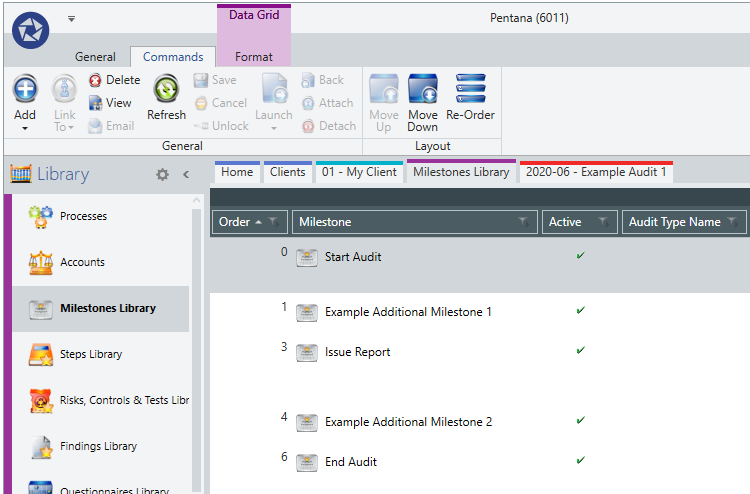Screen dimensions: 750x494
Task: Open the Order column filter
Action: pyautogui.click(x=274, y=222)
